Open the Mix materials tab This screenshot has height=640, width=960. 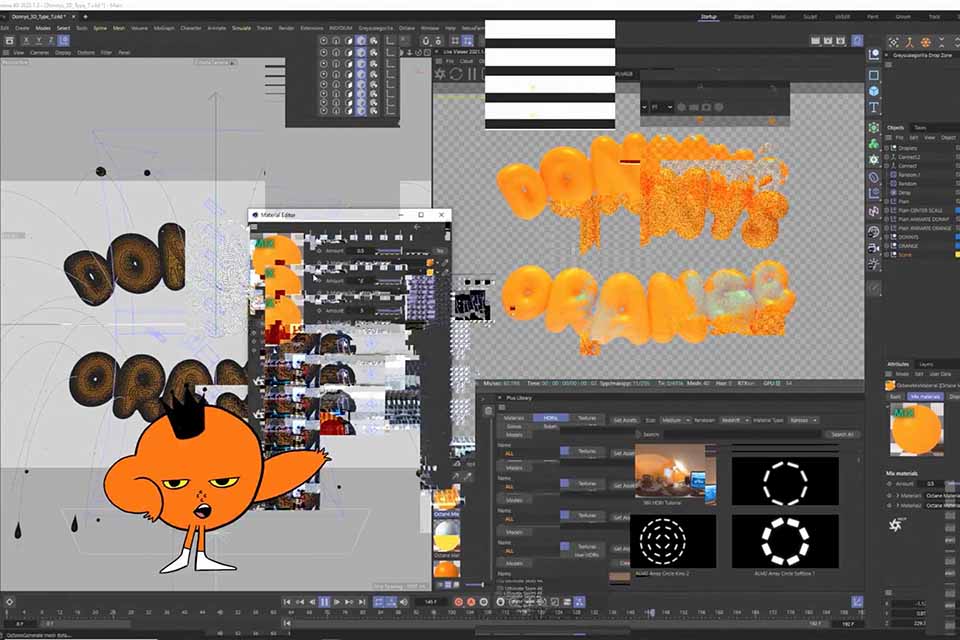click(924, 397)
